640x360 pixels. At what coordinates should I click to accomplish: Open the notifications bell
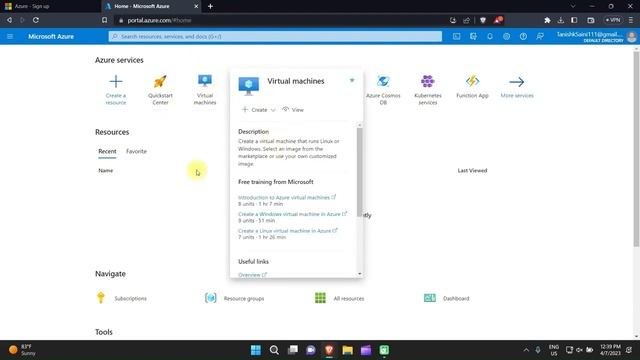tap(490, 36)
